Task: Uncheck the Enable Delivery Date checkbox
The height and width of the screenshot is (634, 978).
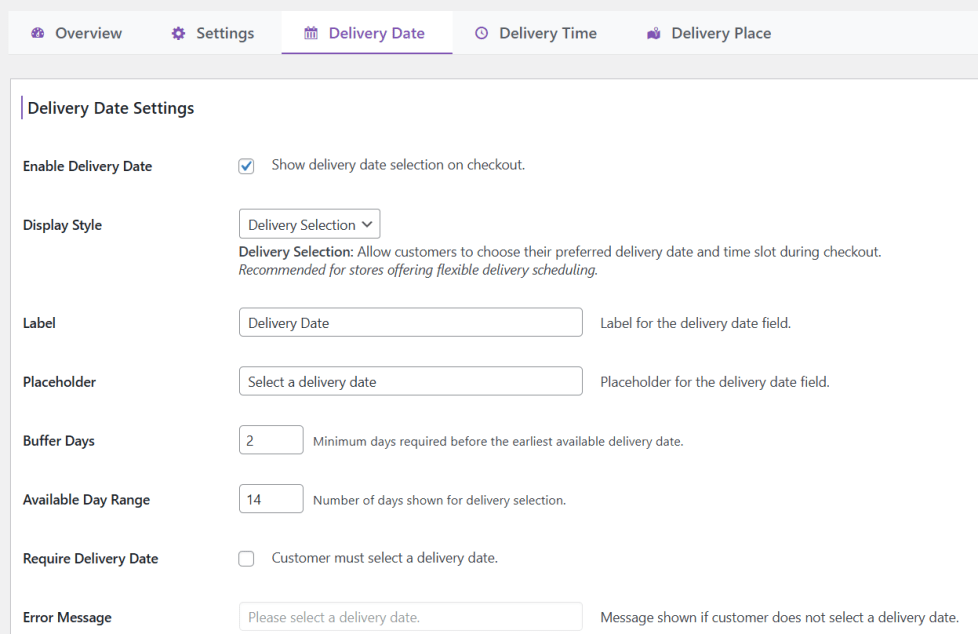Action: tap(247, 166)
